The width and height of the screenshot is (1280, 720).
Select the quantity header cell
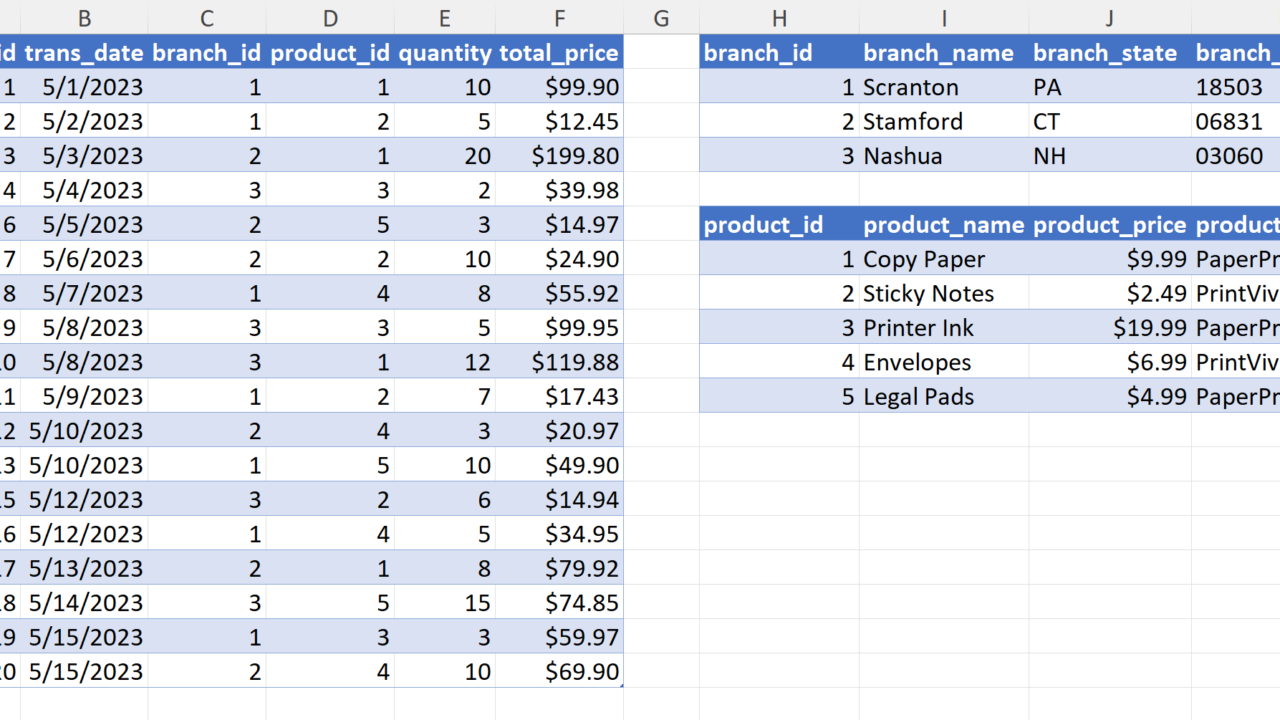point(445,53)
